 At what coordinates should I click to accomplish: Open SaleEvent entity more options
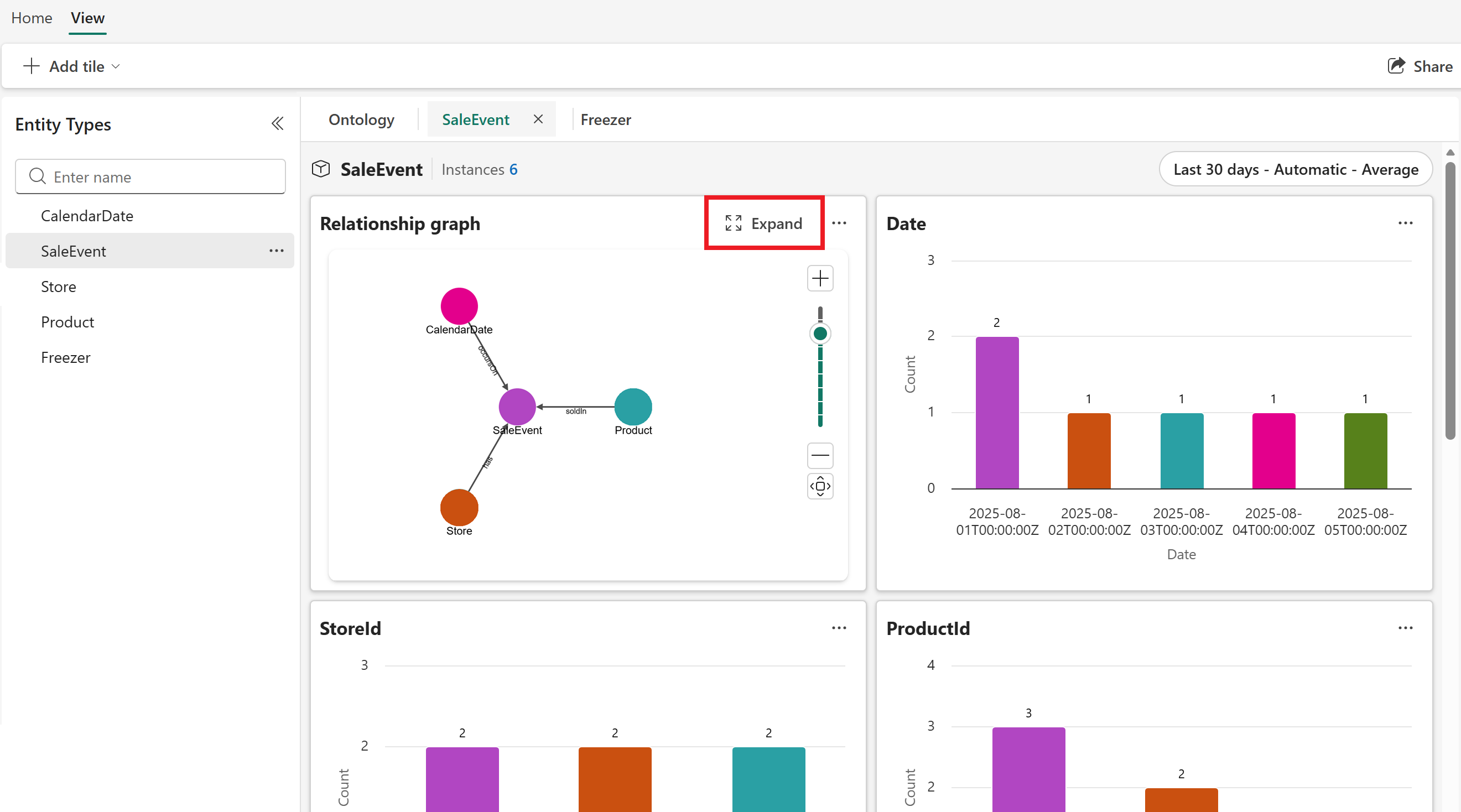coord(276,251)
